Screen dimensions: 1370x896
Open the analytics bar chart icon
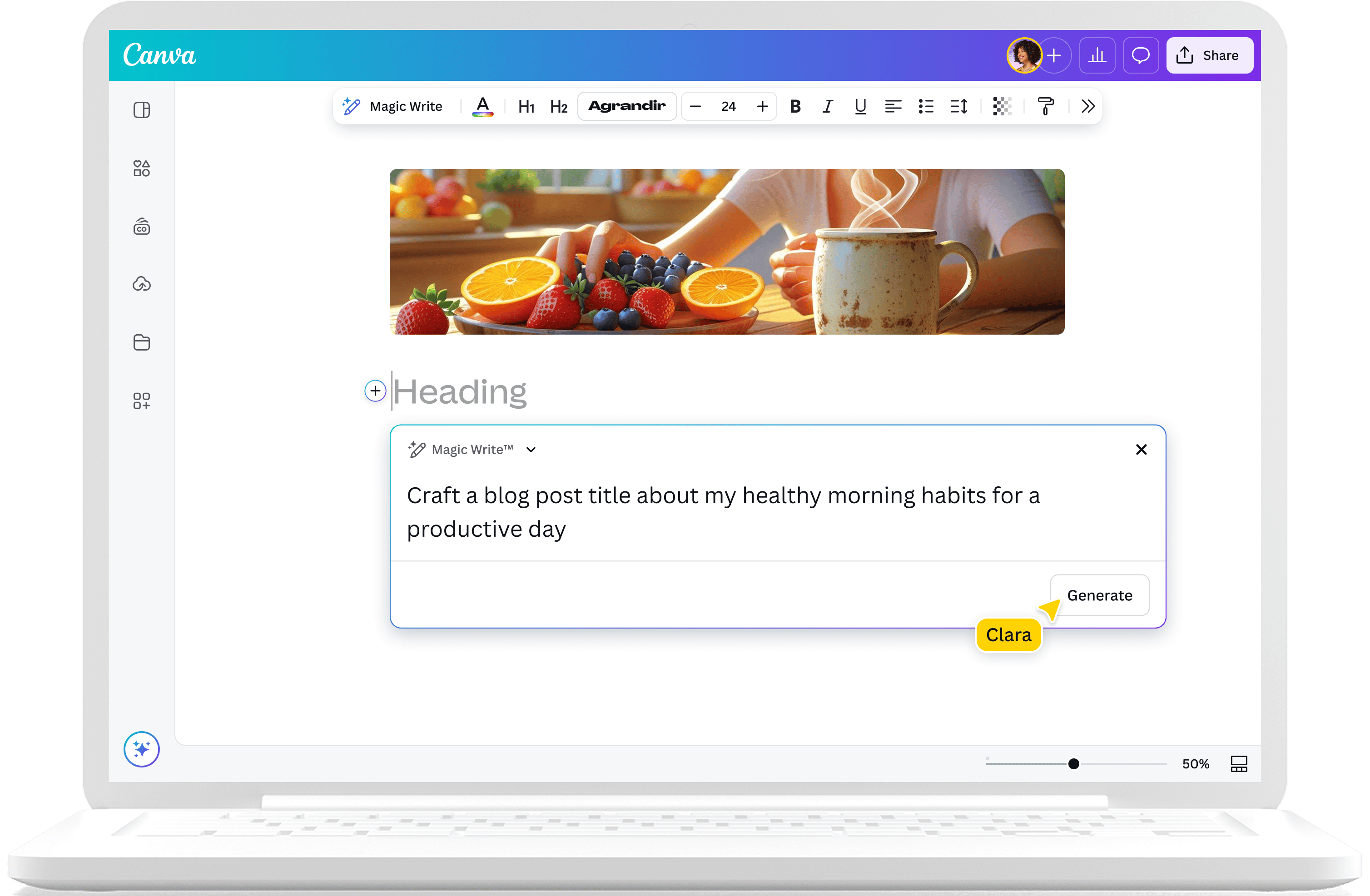pyautogui.click(x=1097, y=55)
